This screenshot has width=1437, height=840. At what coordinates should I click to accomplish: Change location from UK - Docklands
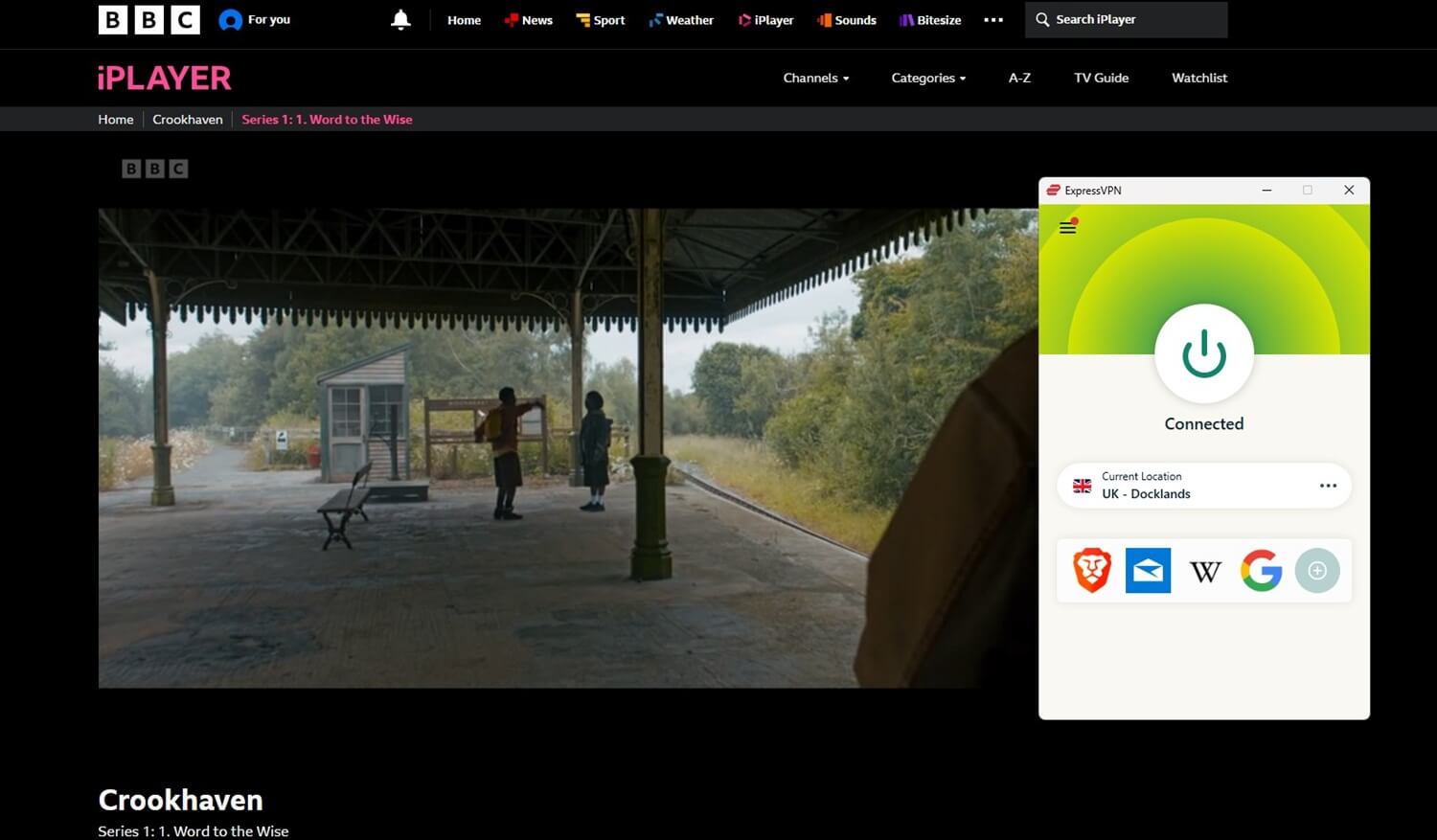1146,493
